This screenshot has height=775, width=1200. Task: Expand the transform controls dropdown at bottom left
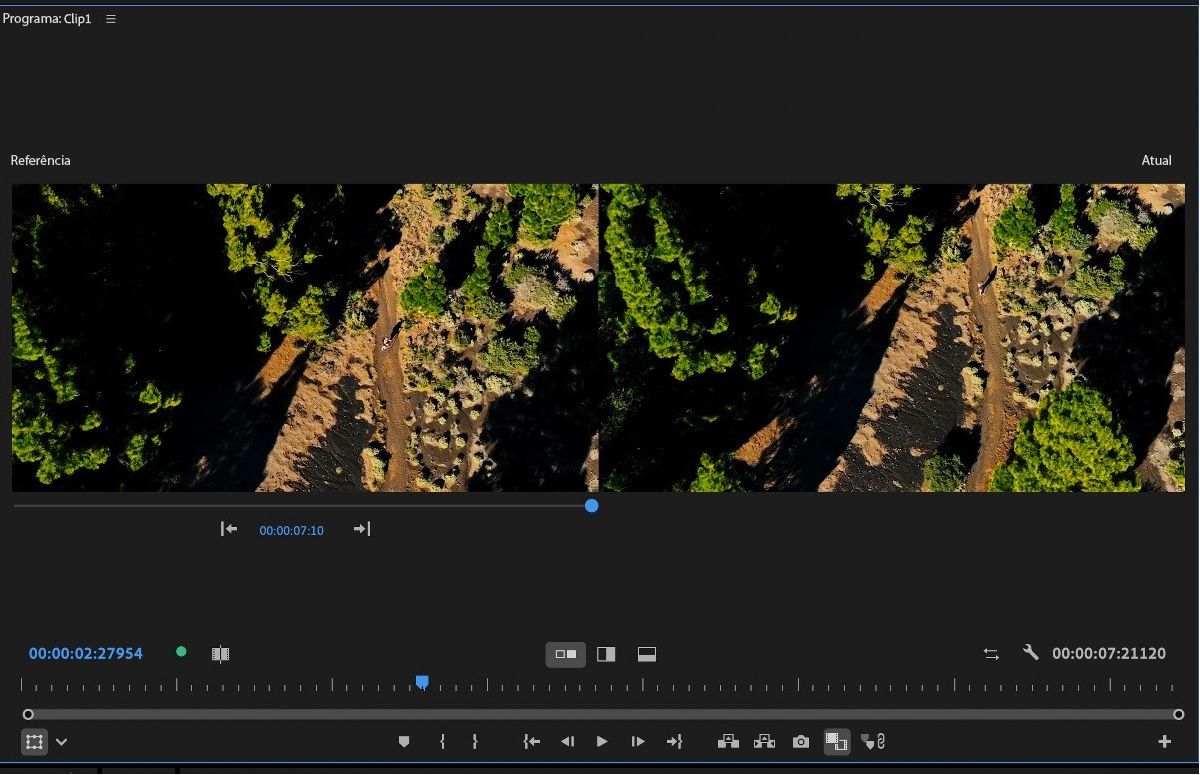[61, 741]
